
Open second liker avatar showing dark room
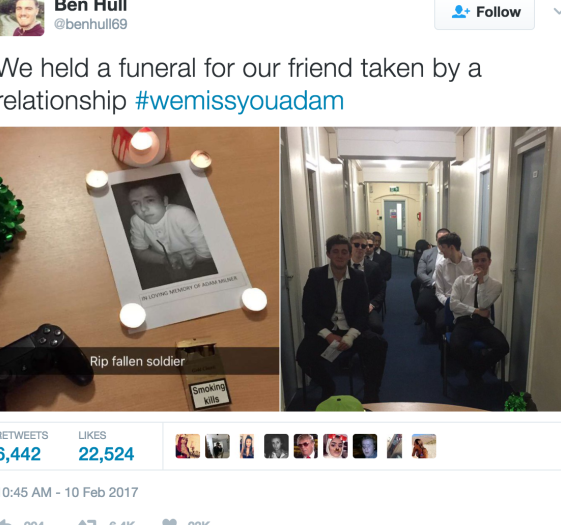click(217, 446)
